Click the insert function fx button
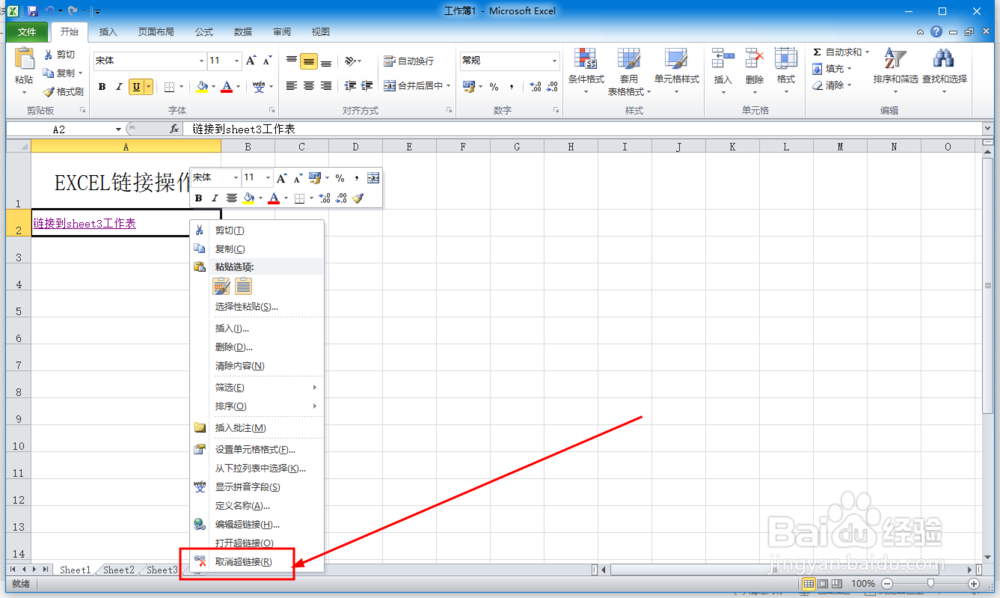The height and width of the screenshot is (598, 1000). point(174,129)
